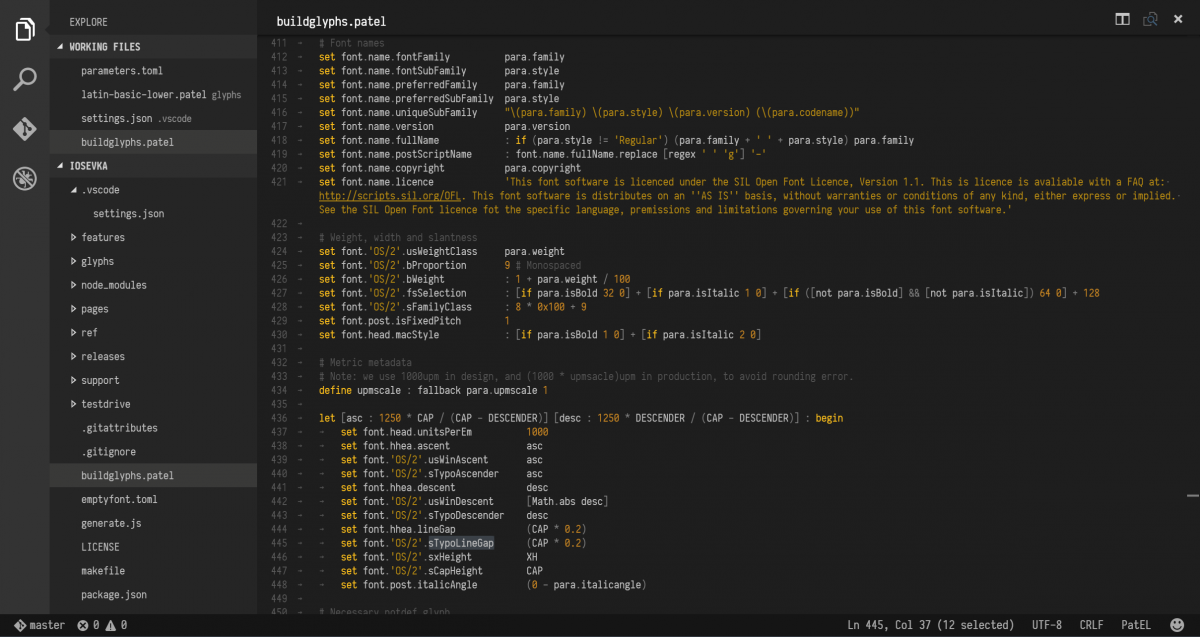Click line number 421 in gutter
This screenshot has height=637, width=1200.
pyautogui.click(x=278, y=182)
